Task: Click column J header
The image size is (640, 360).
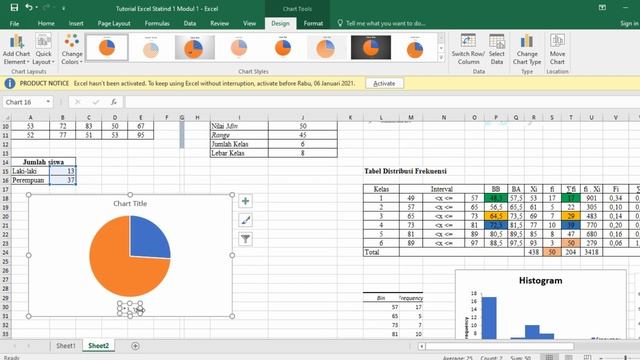Action: point(302,118)
